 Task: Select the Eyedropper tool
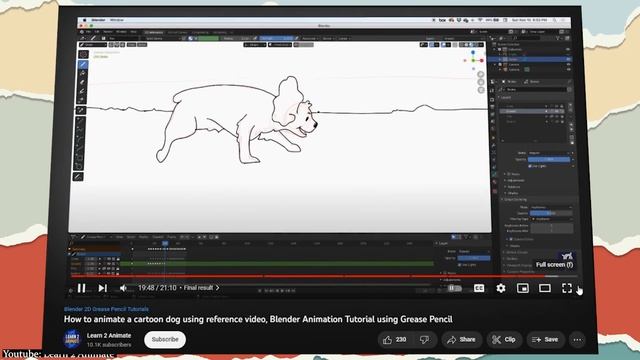(x=80, y=110)
